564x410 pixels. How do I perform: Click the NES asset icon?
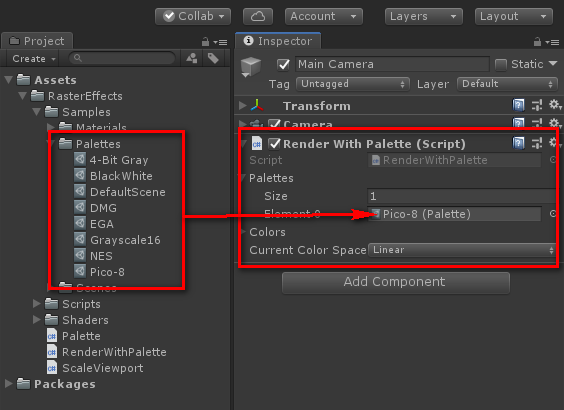point(80,255)
